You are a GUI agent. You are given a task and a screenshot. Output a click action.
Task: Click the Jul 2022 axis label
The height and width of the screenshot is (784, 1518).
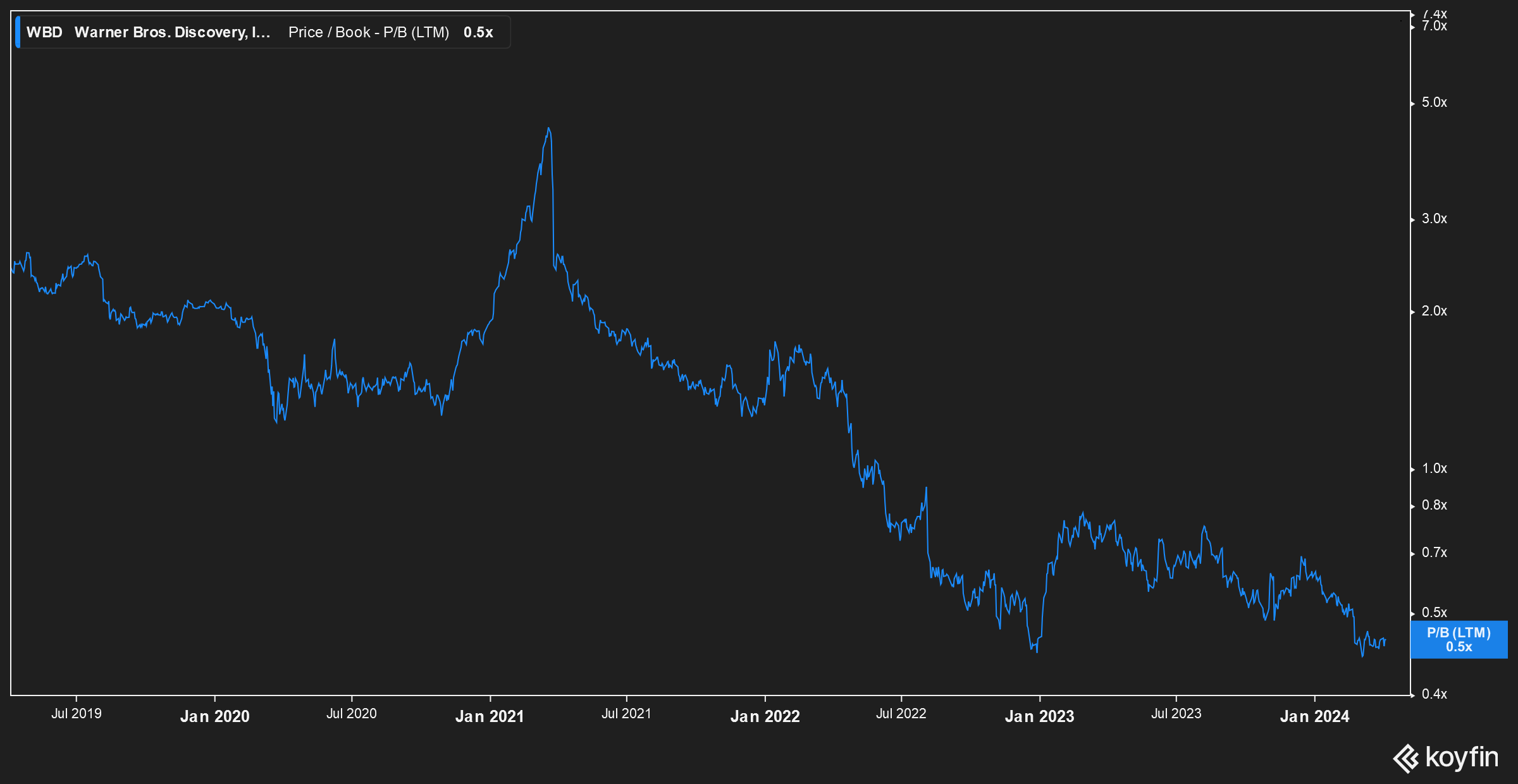pos(901,713)
